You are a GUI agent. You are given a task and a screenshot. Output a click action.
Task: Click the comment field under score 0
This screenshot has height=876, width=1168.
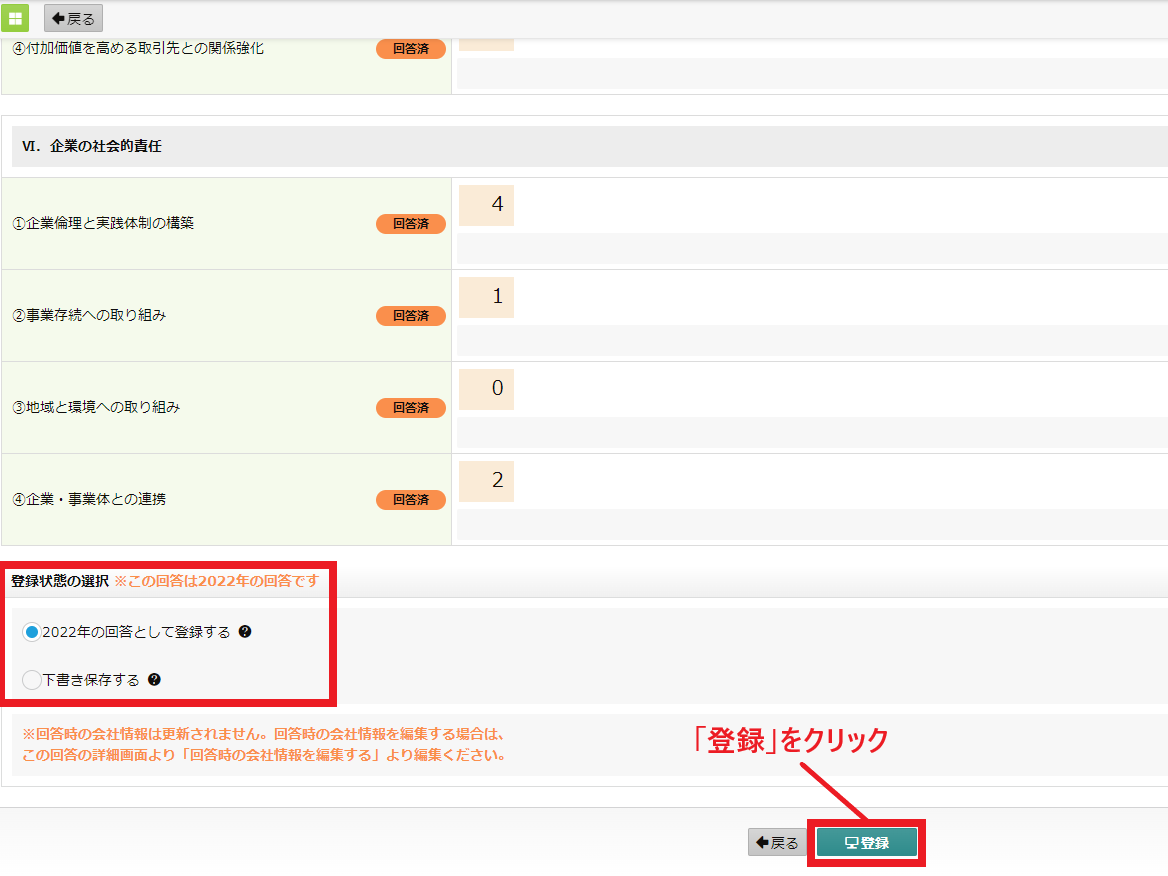point(811,432)
